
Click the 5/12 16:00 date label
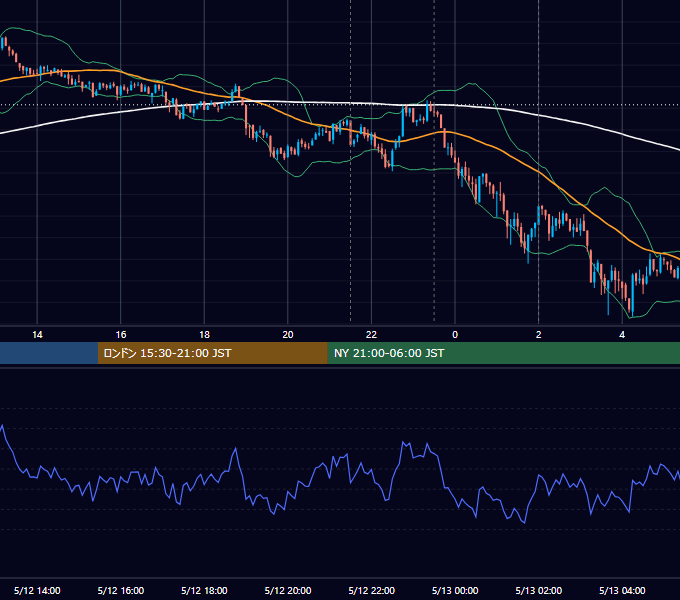[x=121, y=590]
